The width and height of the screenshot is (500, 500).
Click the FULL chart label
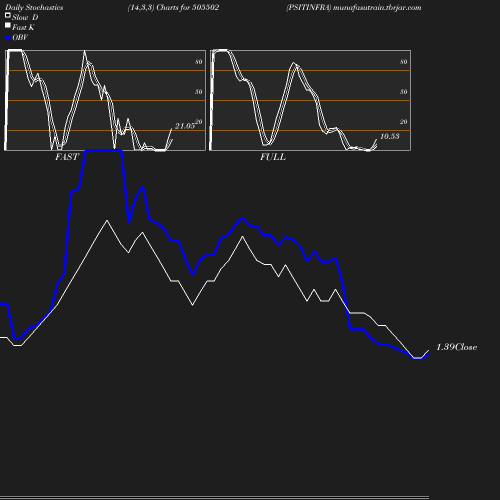click(273, 157)
